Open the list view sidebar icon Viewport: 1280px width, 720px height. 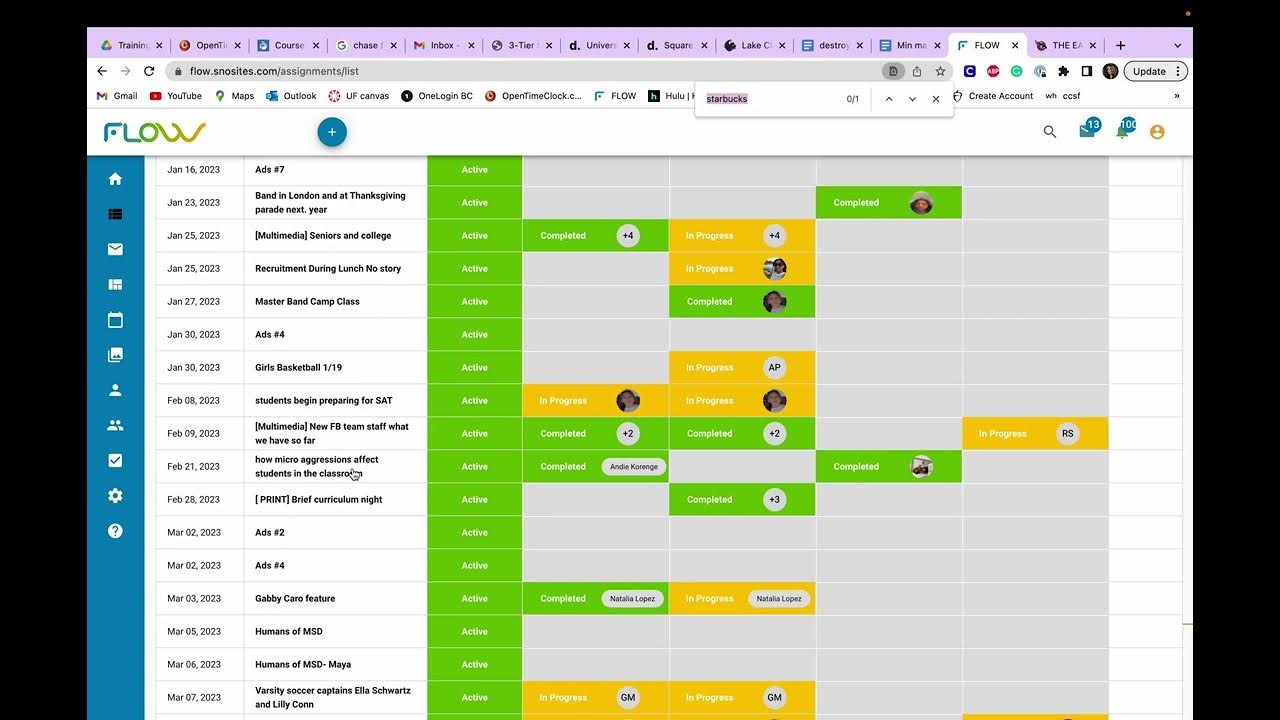coord(115,214)
